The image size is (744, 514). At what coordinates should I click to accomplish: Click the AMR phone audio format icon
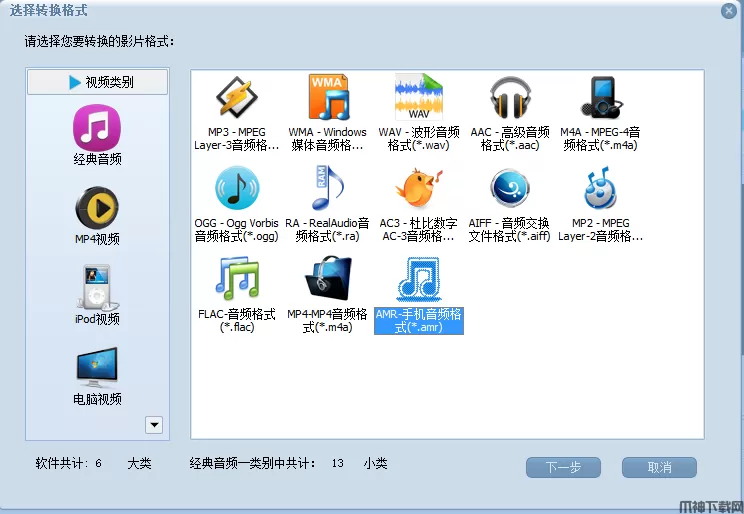tap(418, 279)
